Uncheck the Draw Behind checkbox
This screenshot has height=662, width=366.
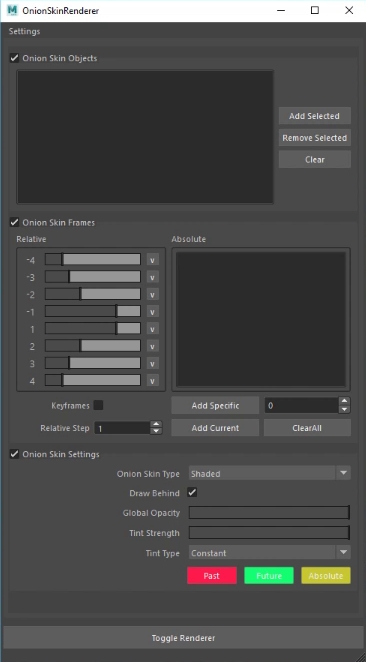pos(192,493)
